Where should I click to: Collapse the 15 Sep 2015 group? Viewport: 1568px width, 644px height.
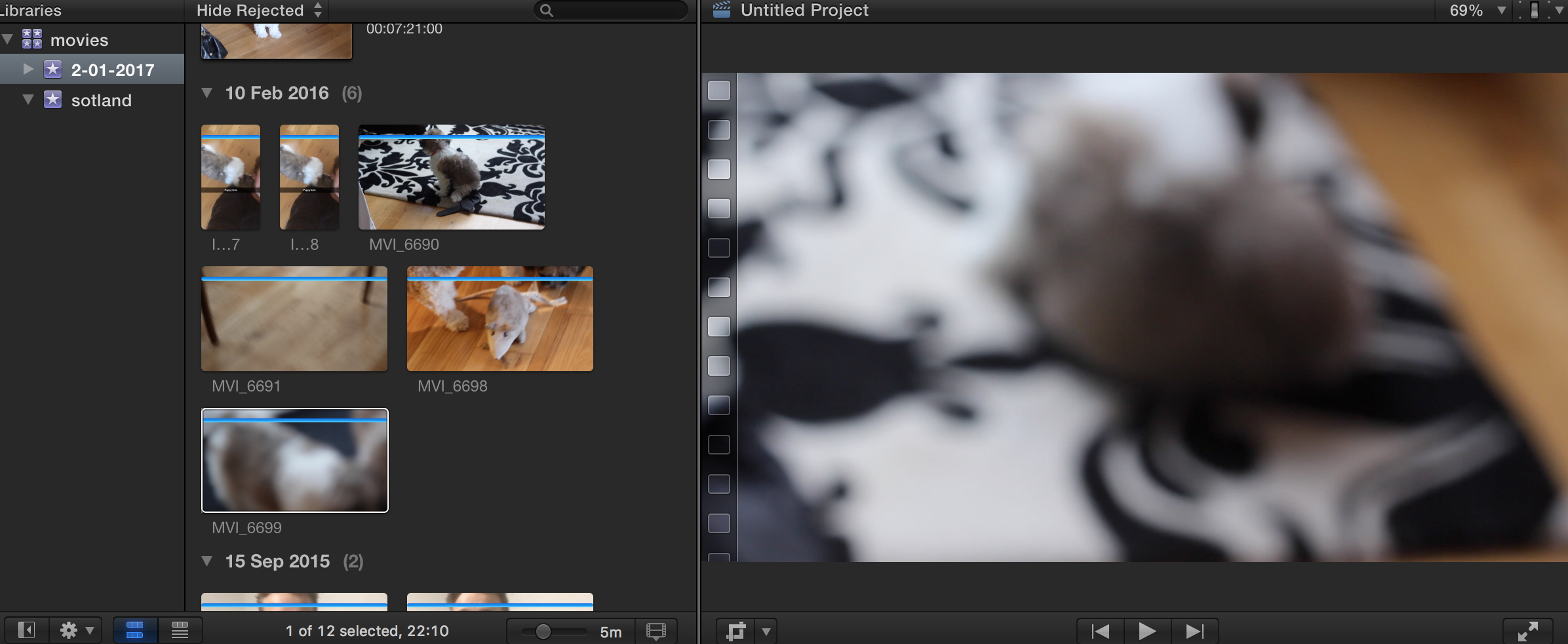click(x=207, y=561)
